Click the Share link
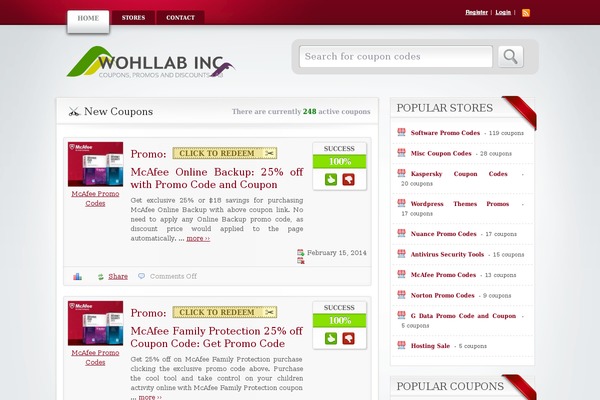 coord(118,276)
